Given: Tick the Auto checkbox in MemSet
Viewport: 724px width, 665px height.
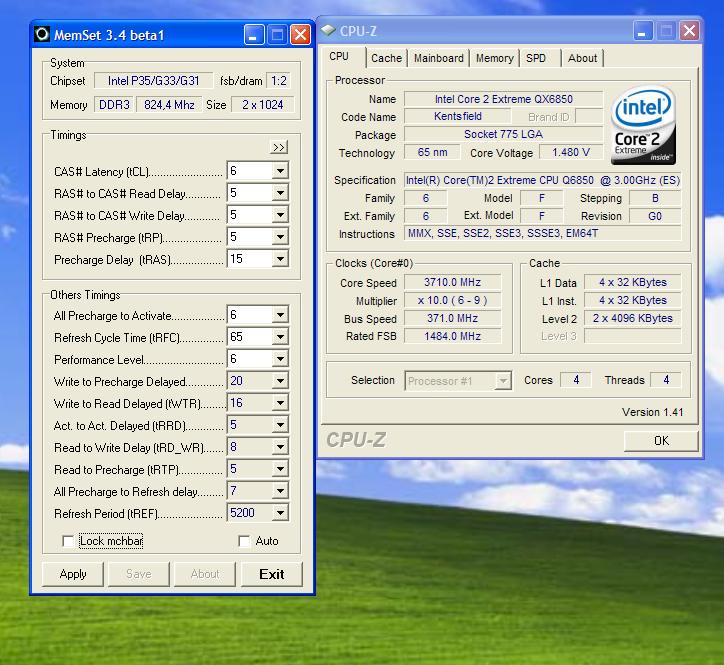Looking at the screenshot, I should point(244,541).
